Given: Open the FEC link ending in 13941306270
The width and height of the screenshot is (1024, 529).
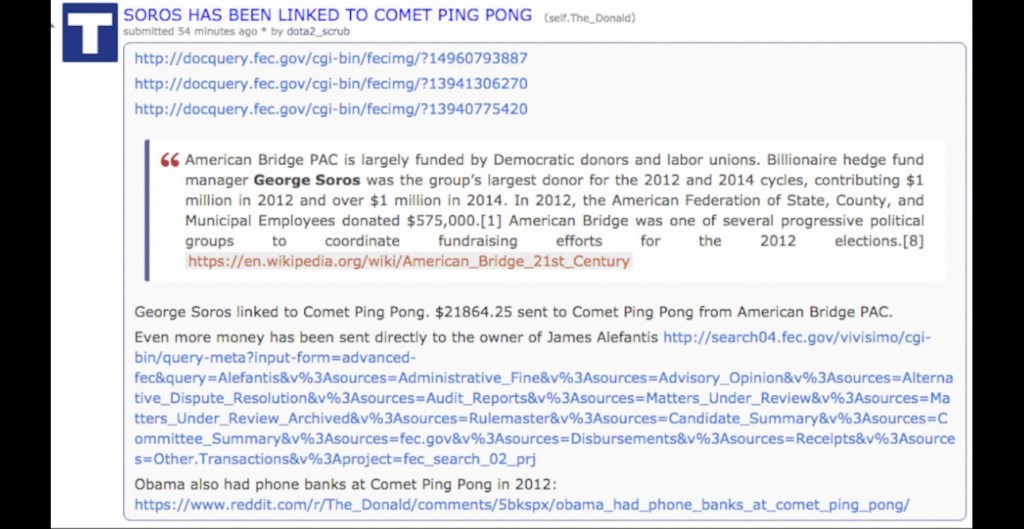Looking at the screenshot, I should [331, 84].
